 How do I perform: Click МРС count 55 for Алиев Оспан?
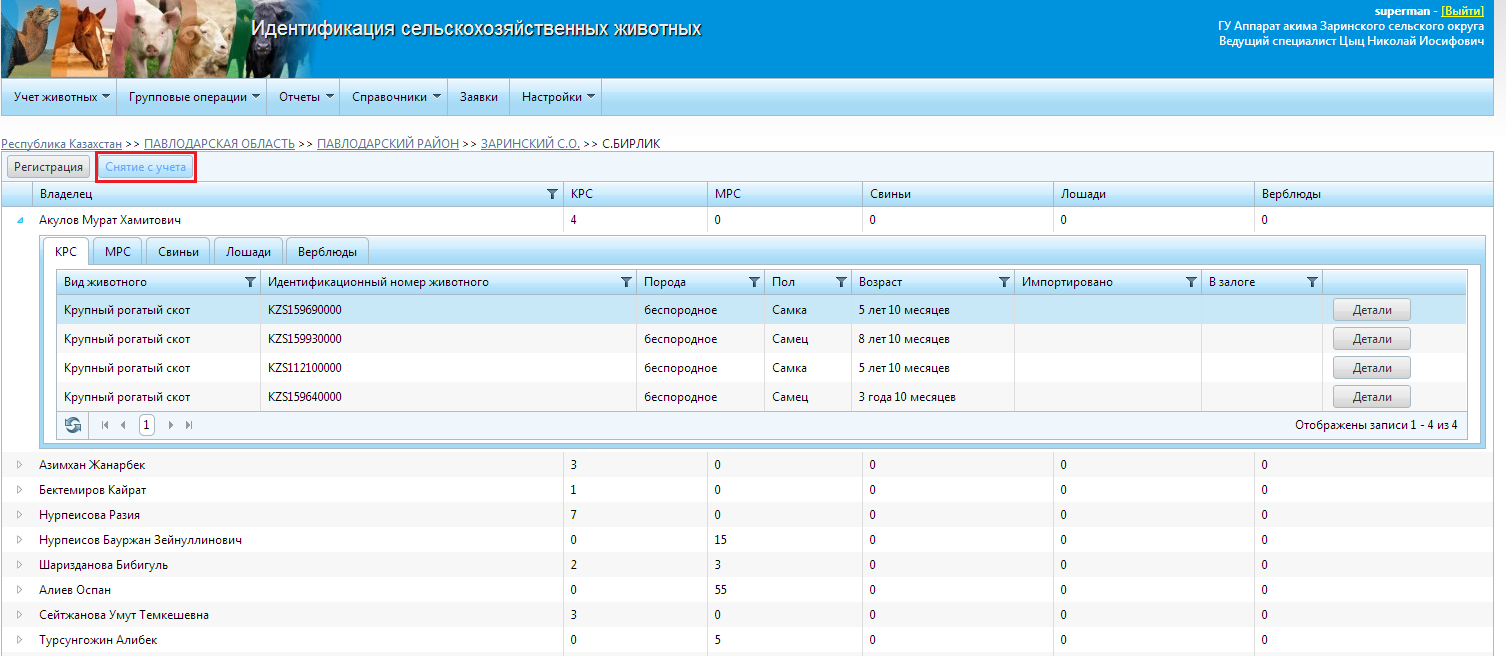click(x=721, y=590)
